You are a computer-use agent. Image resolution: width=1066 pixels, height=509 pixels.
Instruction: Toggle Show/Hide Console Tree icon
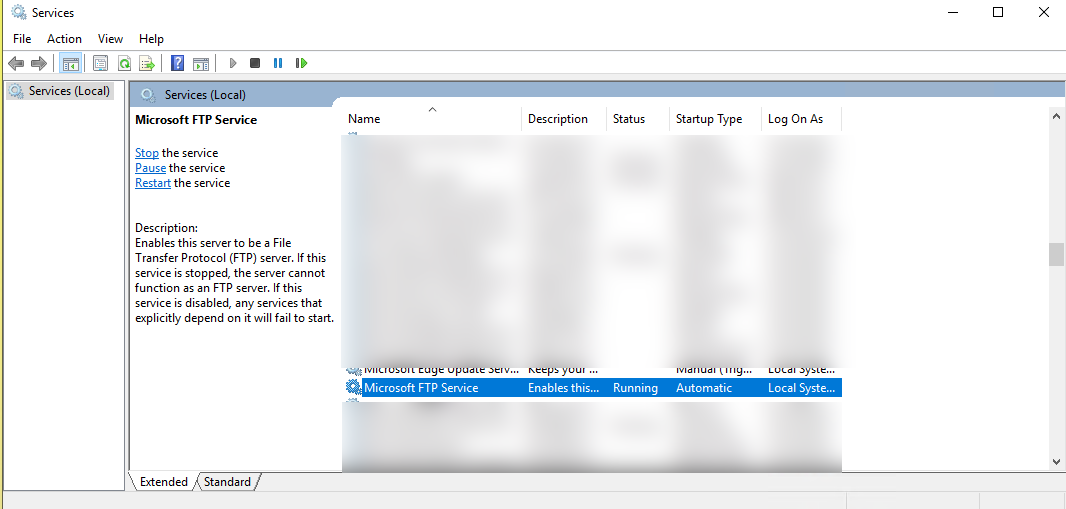pyautogui.click(x=71, y=63)
